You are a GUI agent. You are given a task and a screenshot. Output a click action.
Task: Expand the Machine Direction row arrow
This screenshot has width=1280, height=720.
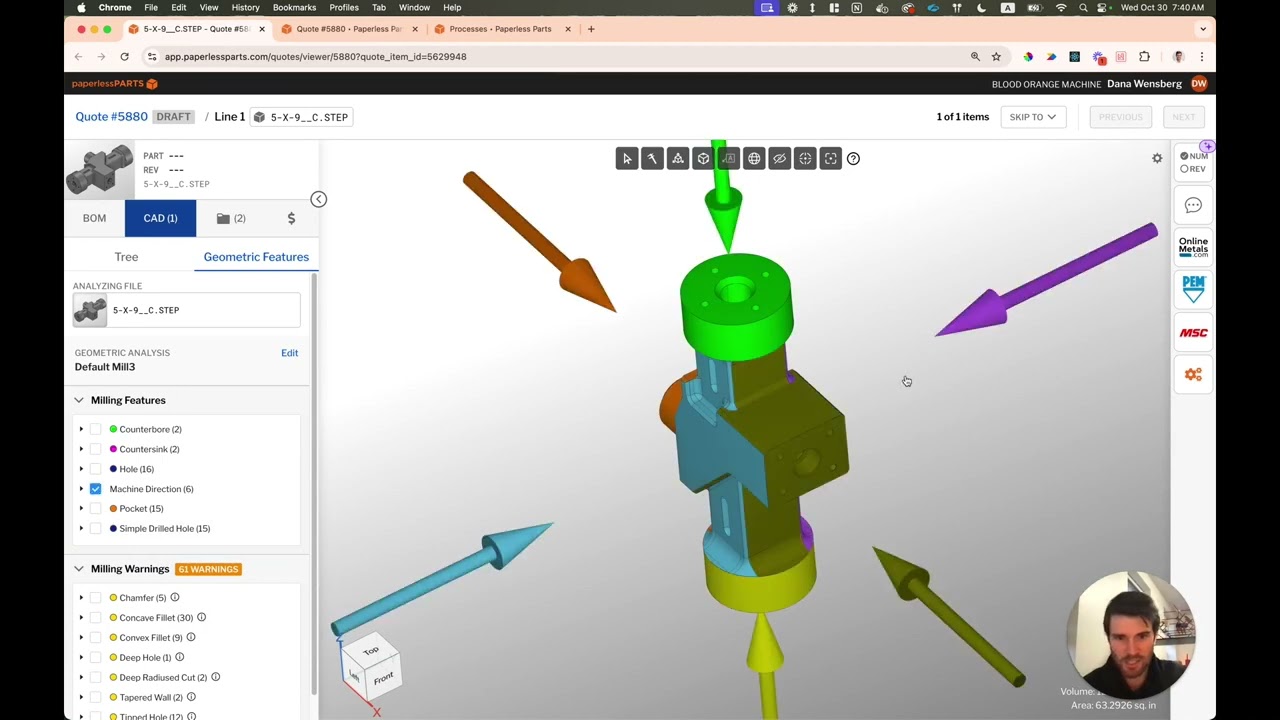[x=81, y=489]
